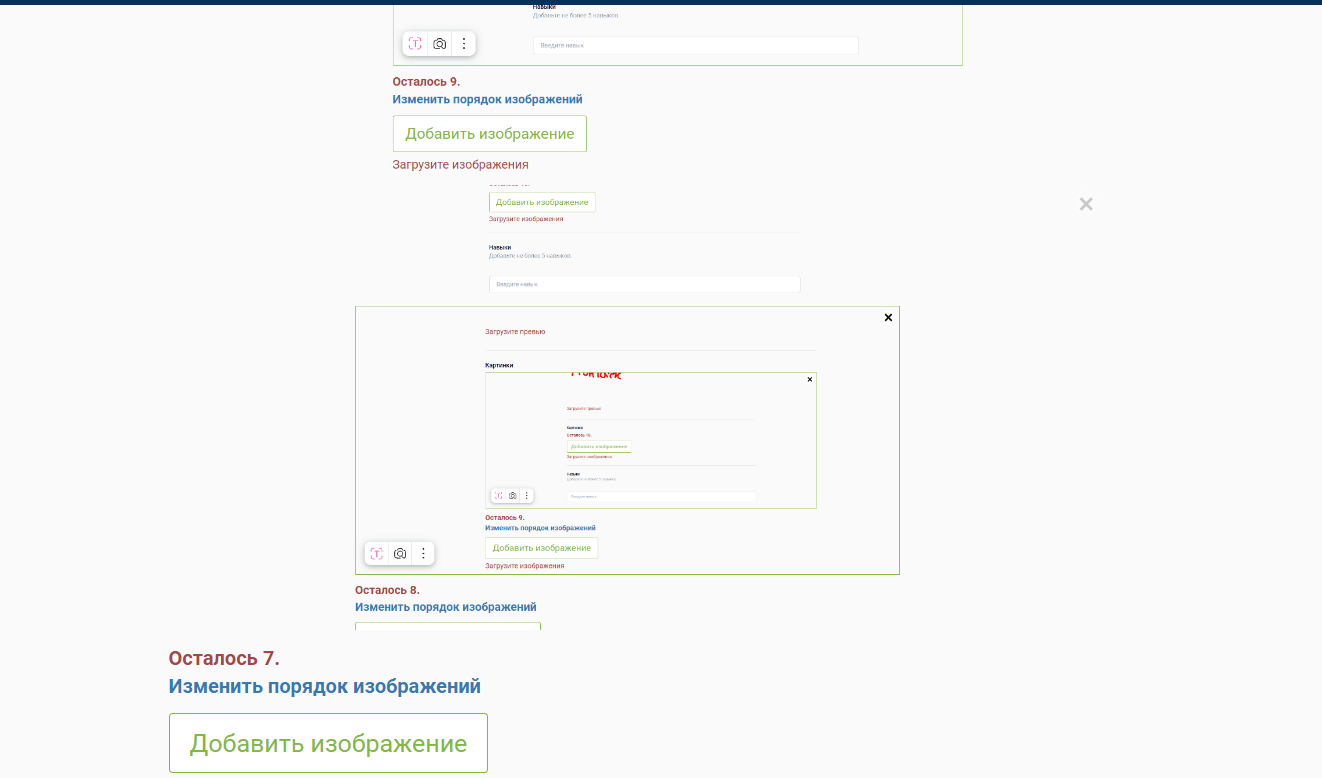Select the text-capture icon in the bottom-left toolbar
Viewport: 1322px width, 778px height.
point(377,553)
